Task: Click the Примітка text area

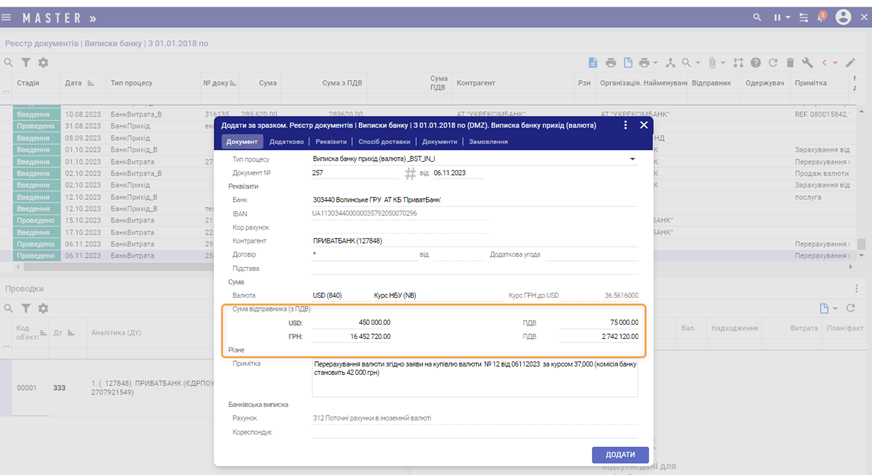Action: pos(474,378)
